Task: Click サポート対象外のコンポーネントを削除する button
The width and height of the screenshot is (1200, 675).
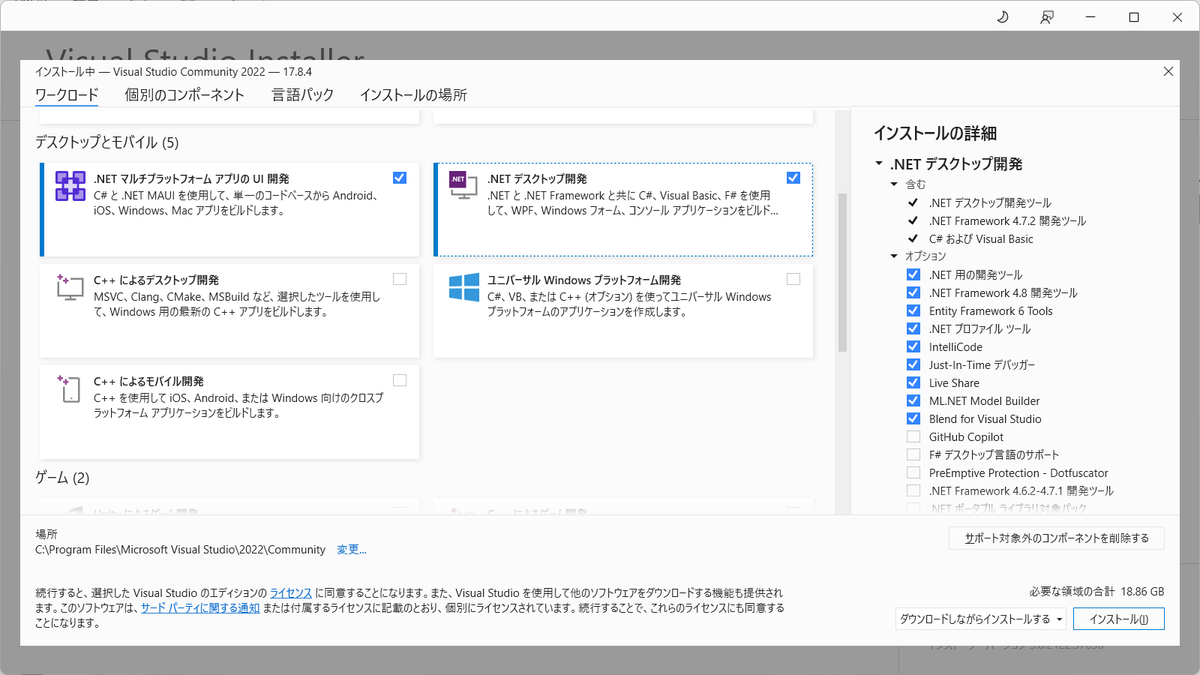Action: [1057, 538]
